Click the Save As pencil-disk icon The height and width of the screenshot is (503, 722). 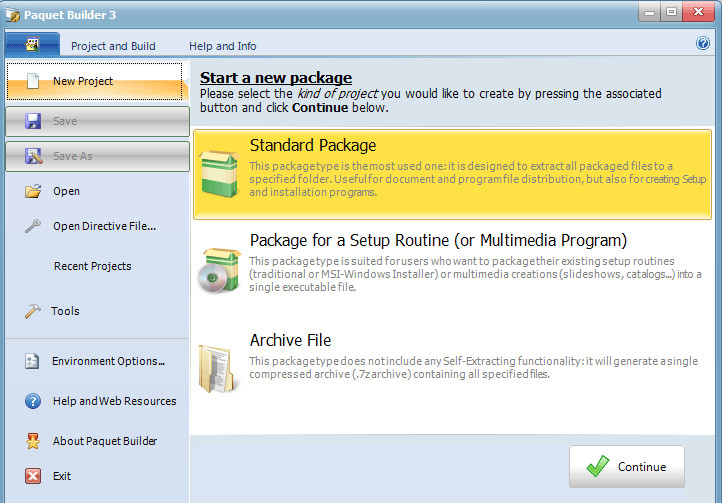click(x=33, y=156)
